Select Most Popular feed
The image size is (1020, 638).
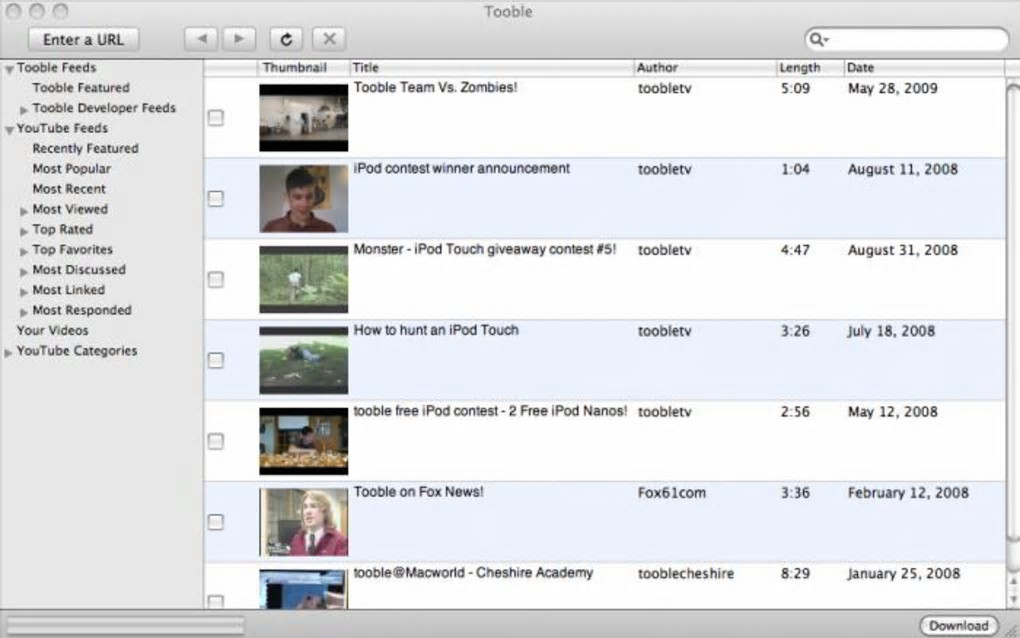pos(72,168)
